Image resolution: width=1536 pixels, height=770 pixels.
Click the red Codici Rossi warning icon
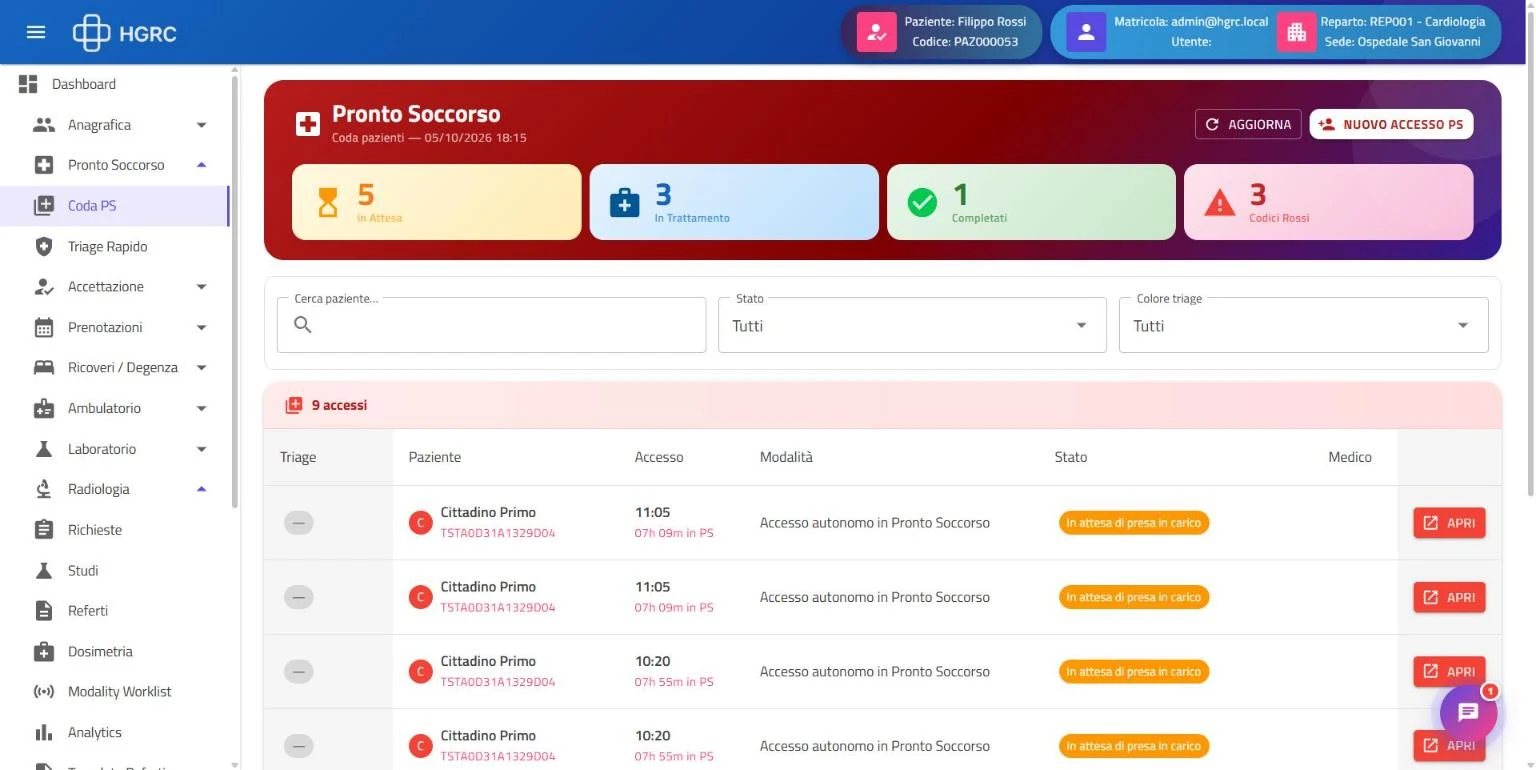[1219, 203]
